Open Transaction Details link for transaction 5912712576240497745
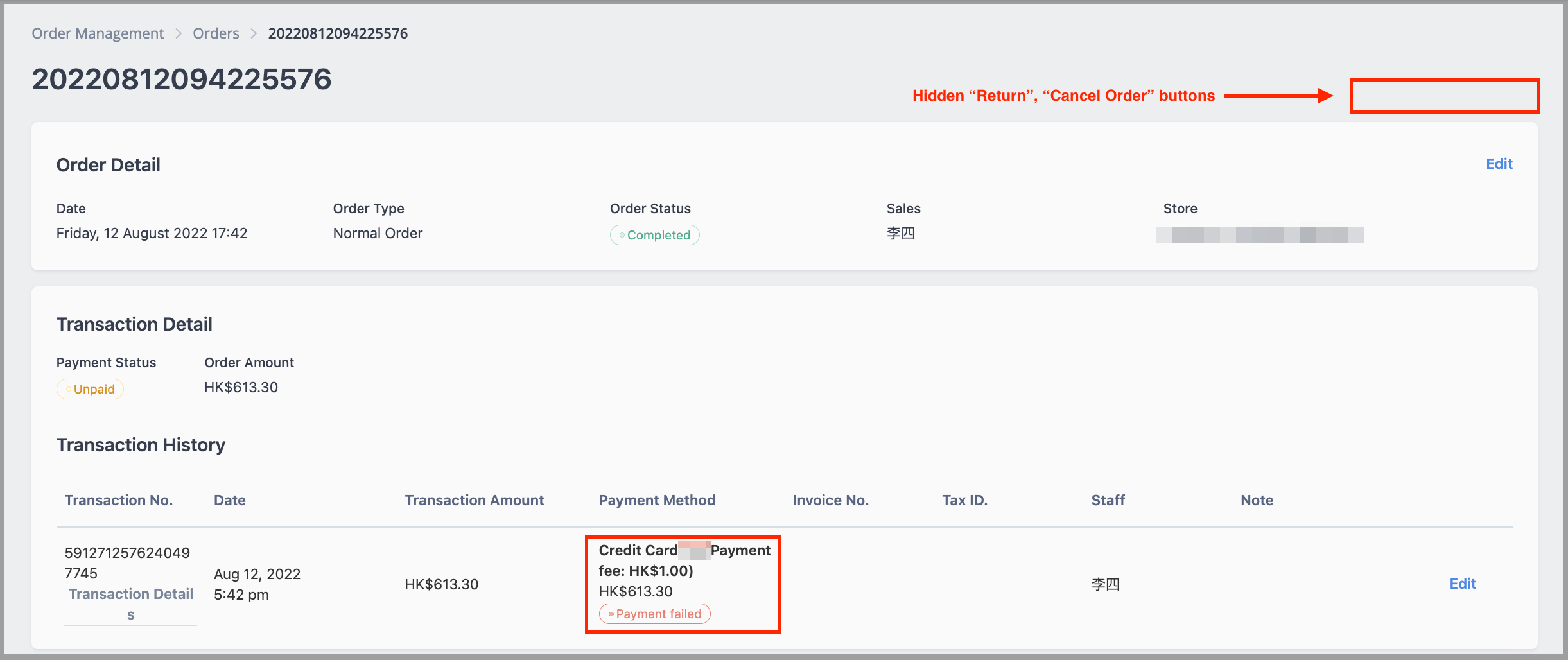 tap(131, 604)
